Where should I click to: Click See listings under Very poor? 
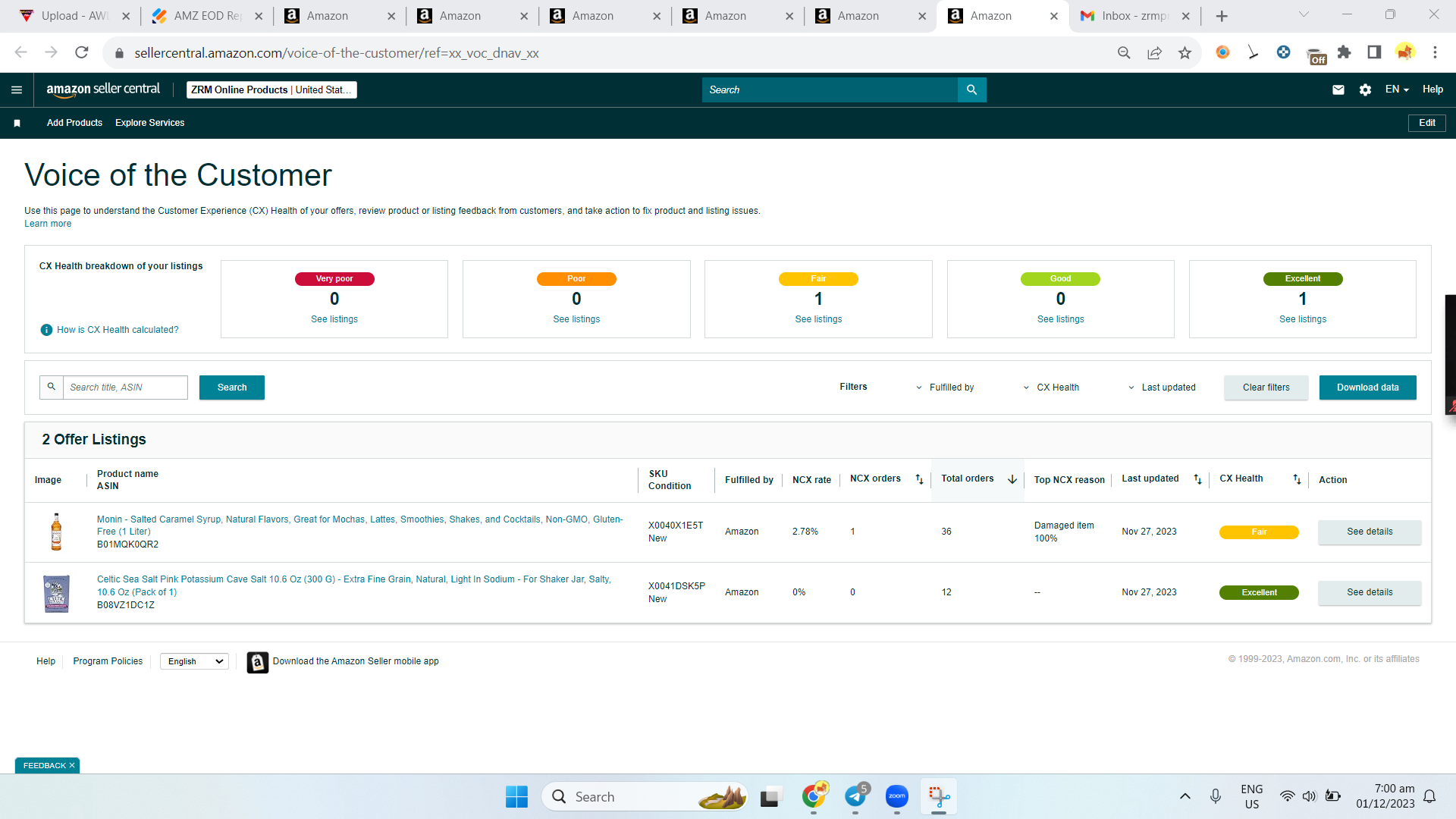pos(334,319)
